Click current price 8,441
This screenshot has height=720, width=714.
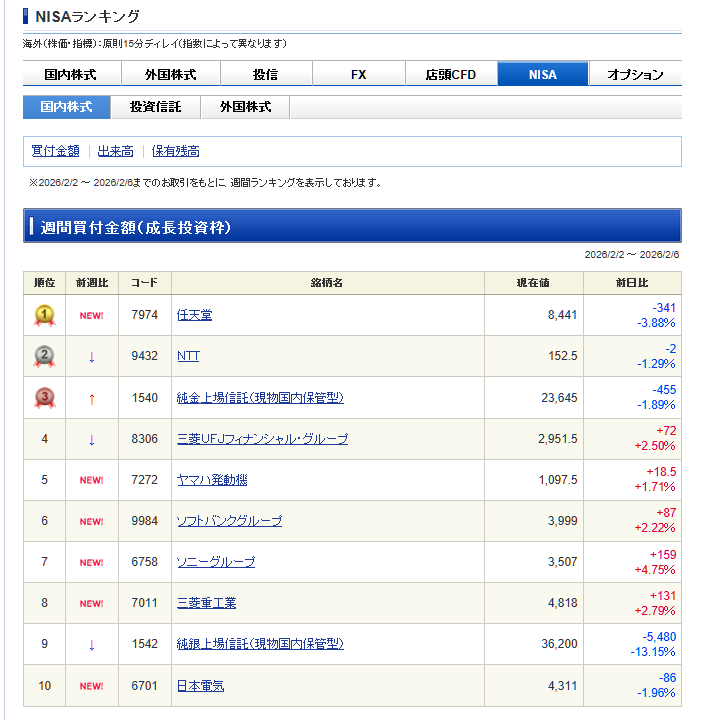tap(562, 315)
